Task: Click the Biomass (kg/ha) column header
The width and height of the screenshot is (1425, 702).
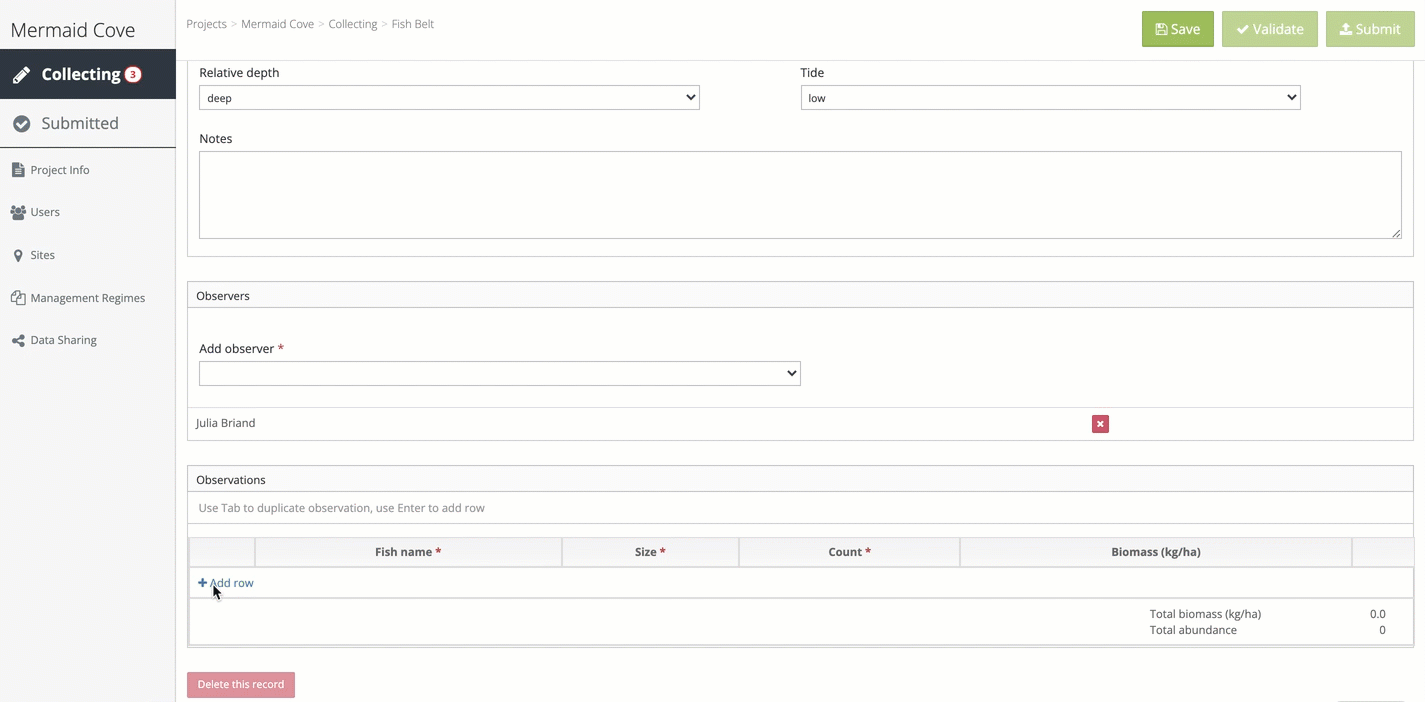Action: pos(1156,552)
